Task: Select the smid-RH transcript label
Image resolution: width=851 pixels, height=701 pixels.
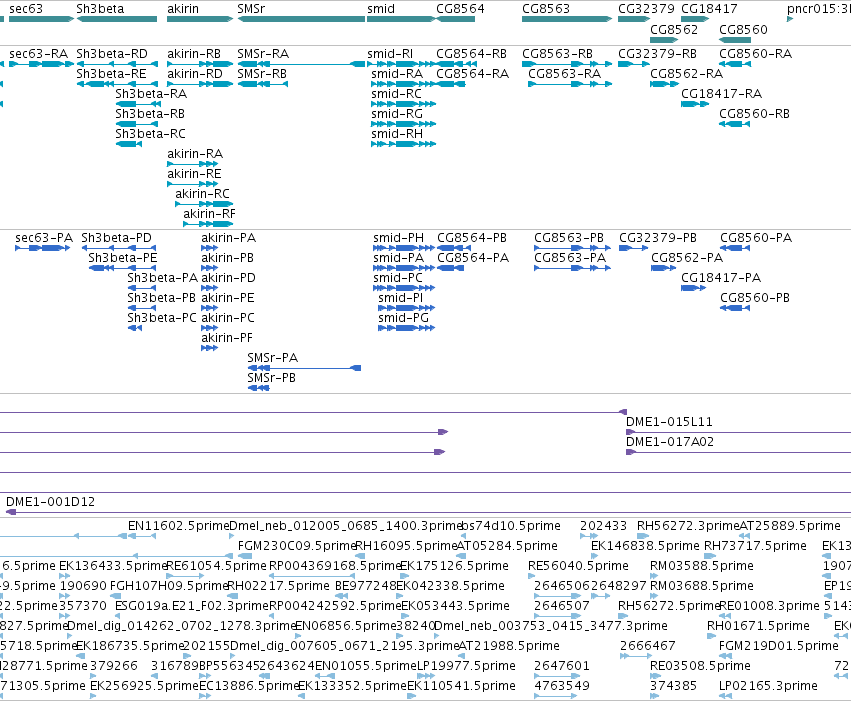Action: pyautogui.click(x=397, y=135)
